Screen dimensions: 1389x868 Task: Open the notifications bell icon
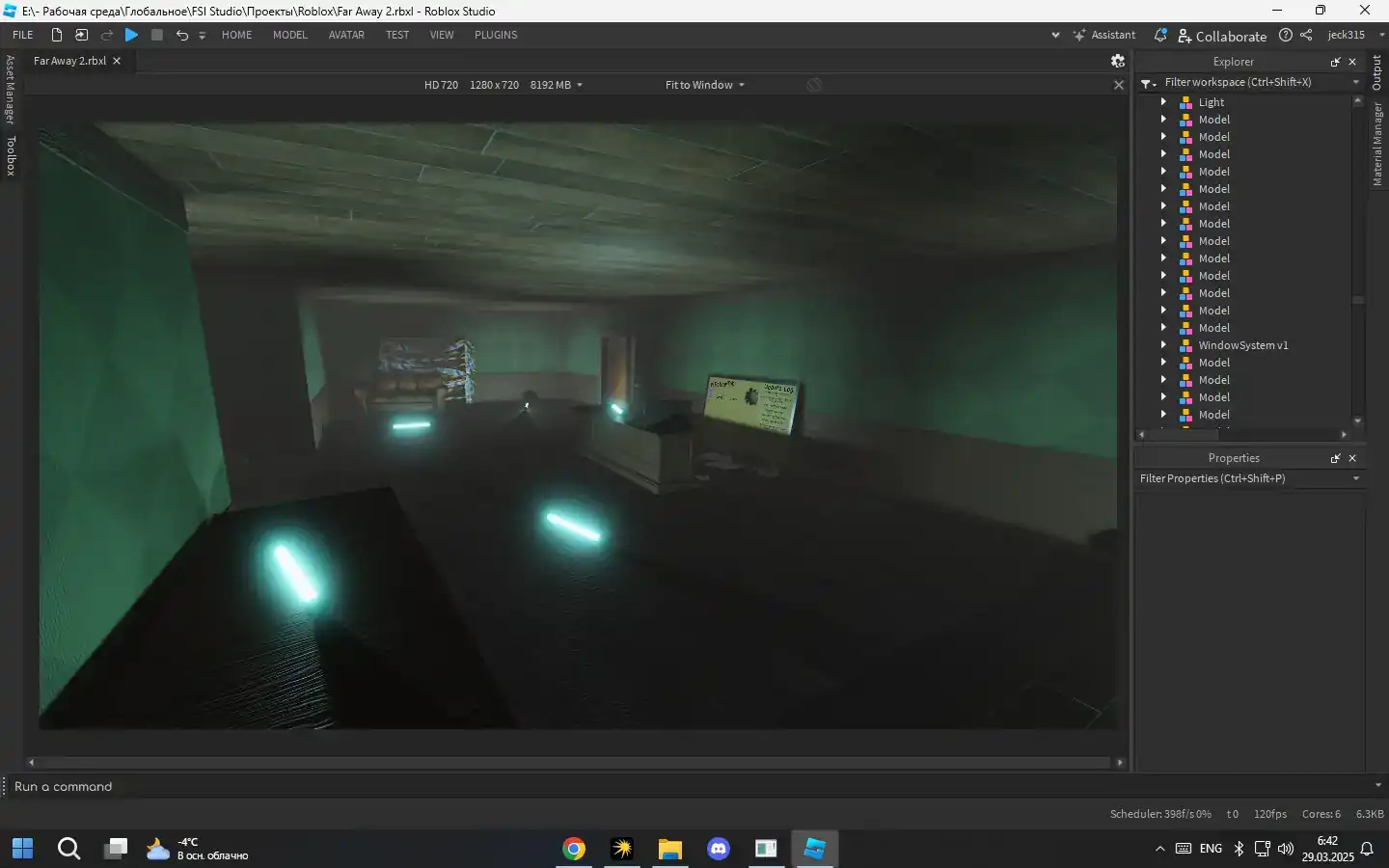[1160, 35]
